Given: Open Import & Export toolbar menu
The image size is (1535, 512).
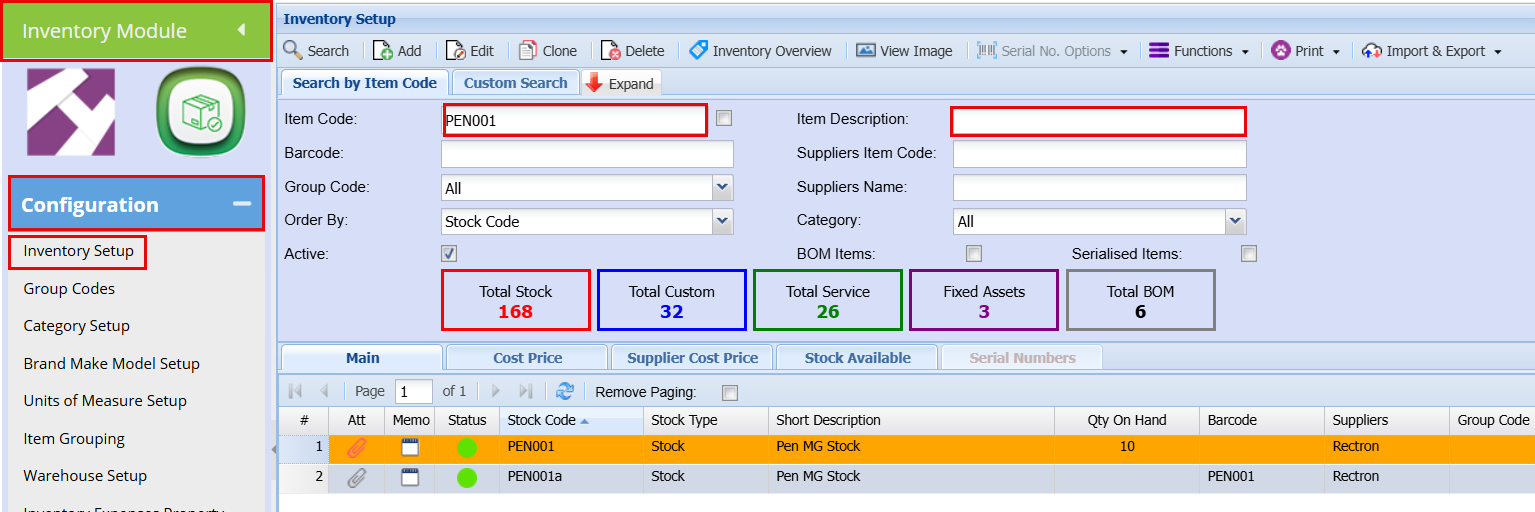Looking at the screenshot, I should click(x=1431, y=51).
